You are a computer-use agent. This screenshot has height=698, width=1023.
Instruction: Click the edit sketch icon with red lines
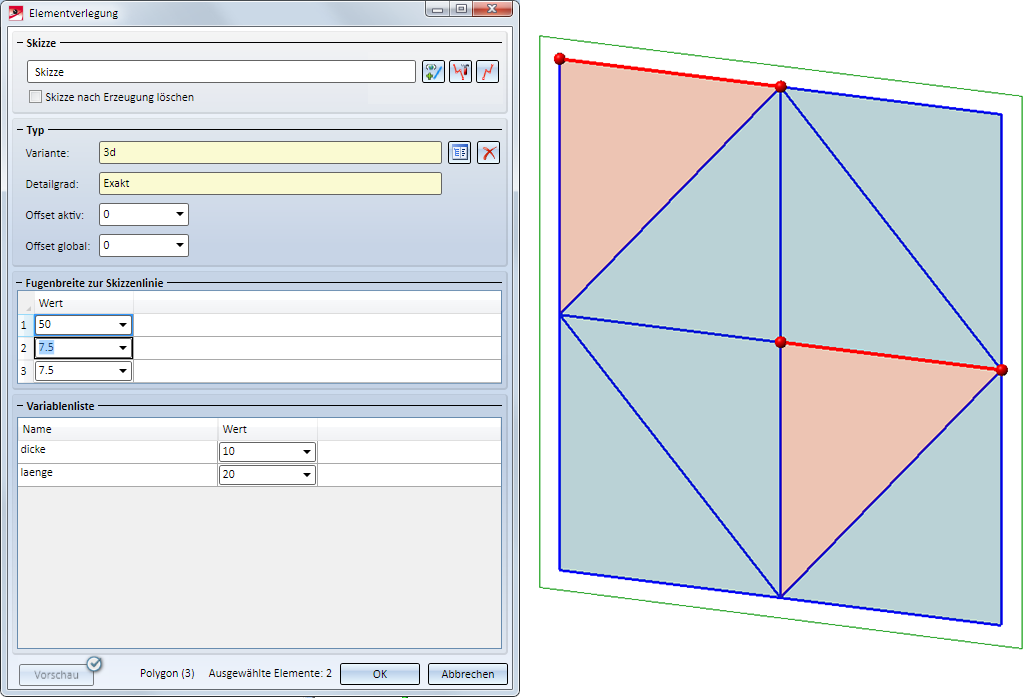tap(460, 72)
